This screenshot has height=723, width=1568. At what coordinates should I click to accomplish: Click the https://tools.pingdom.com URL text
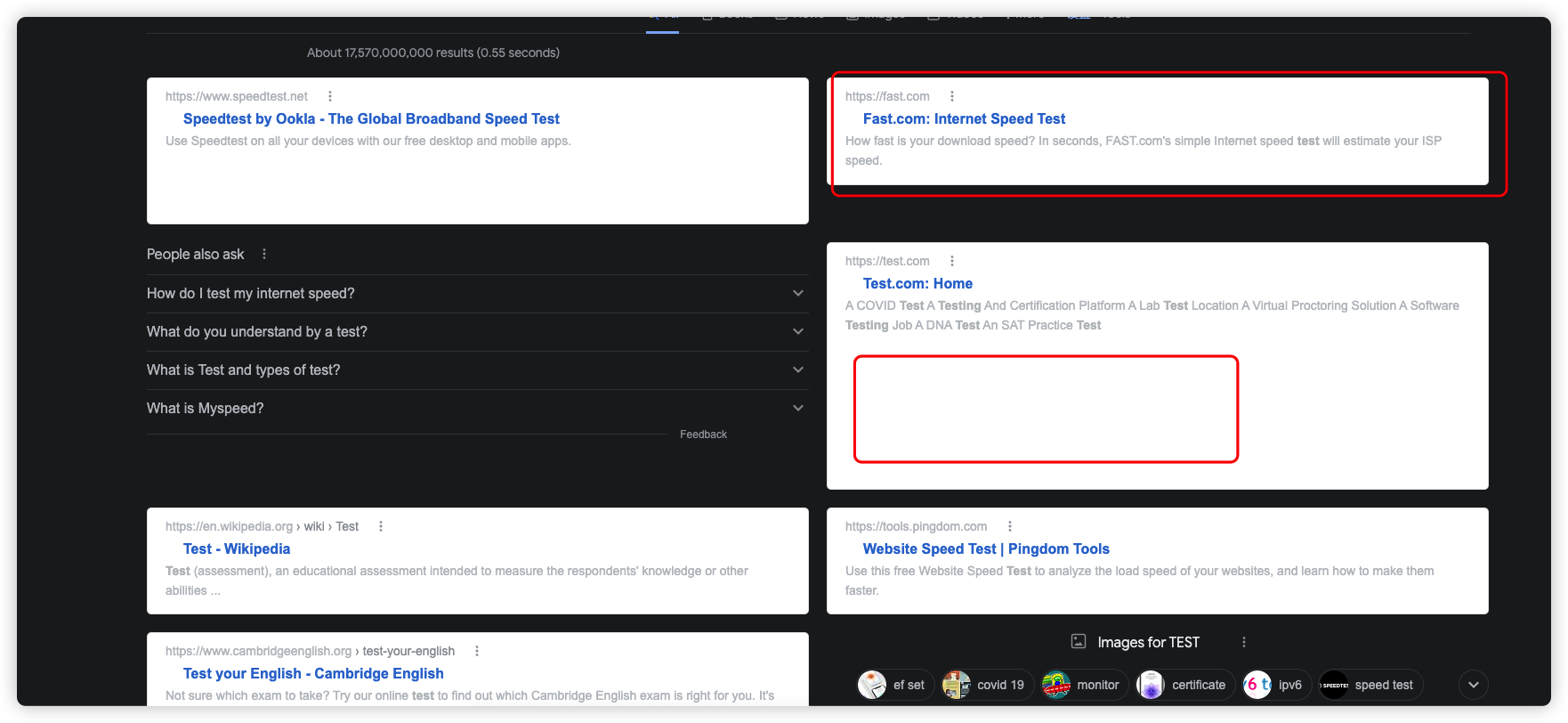916,526
